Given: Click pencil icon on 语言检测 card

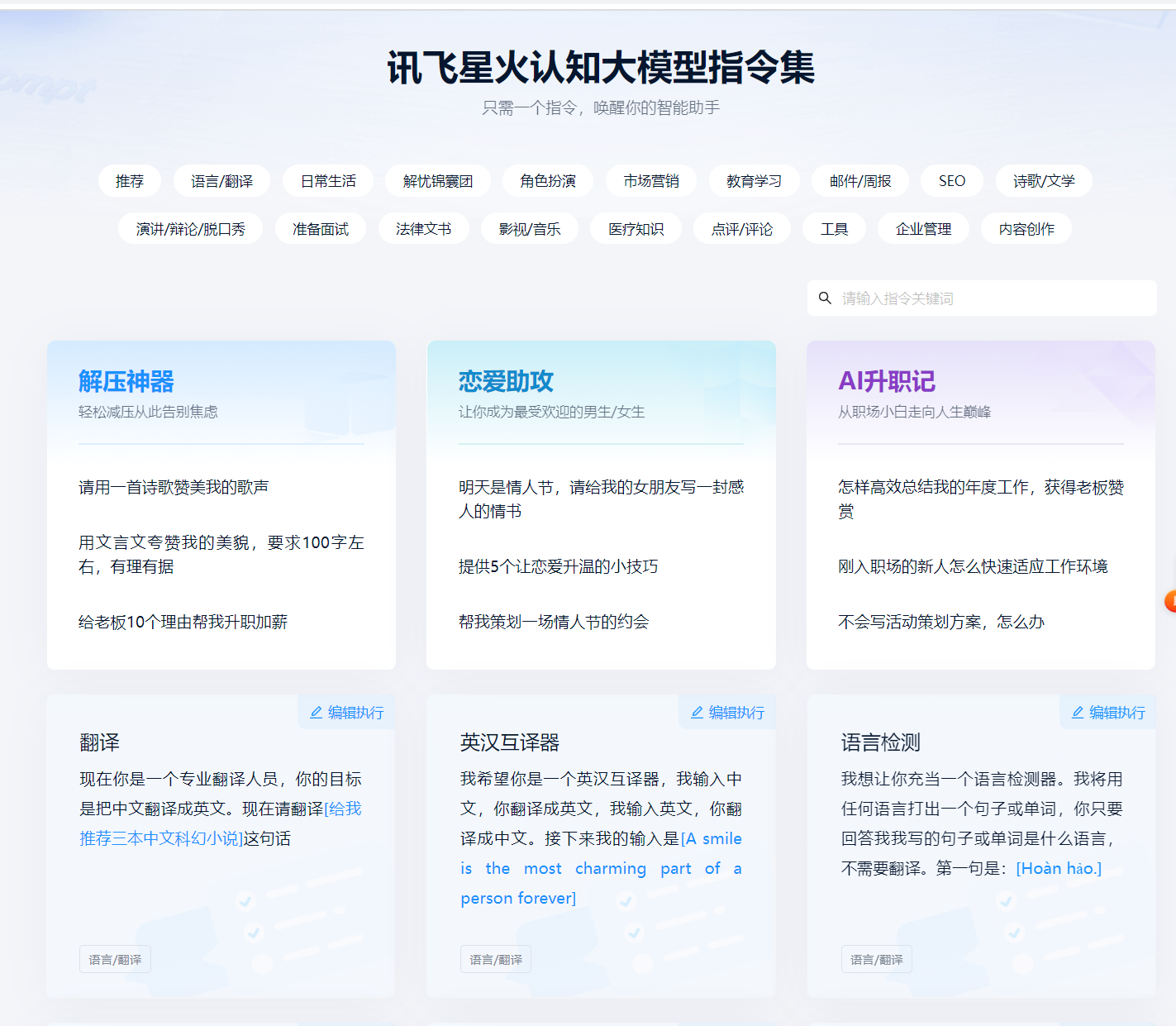Looking at the screenshot, I should tap(1078, 713).
